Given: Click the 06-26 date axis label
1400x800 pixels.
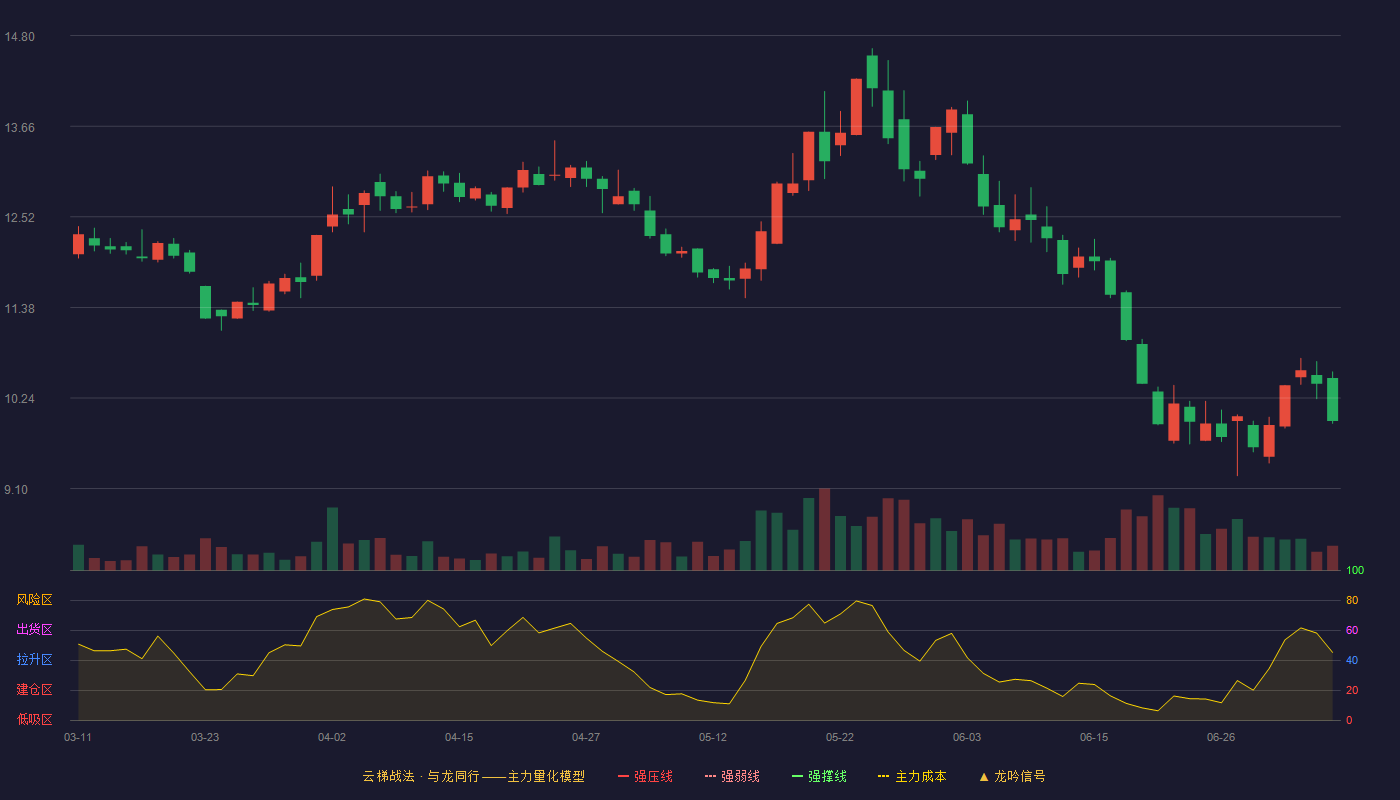Looking at the screenshot, I should point(1221,737).
